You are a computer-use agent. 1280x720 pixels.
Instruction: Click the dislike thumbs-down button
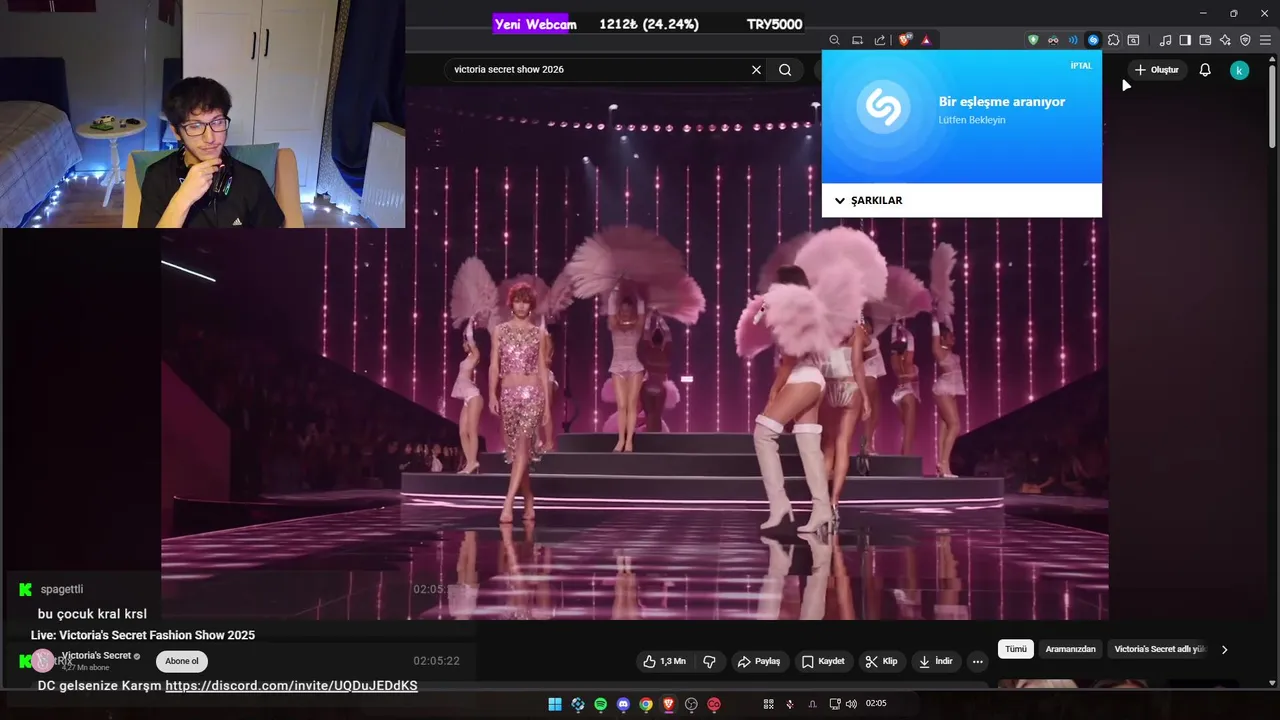[709, 661]
